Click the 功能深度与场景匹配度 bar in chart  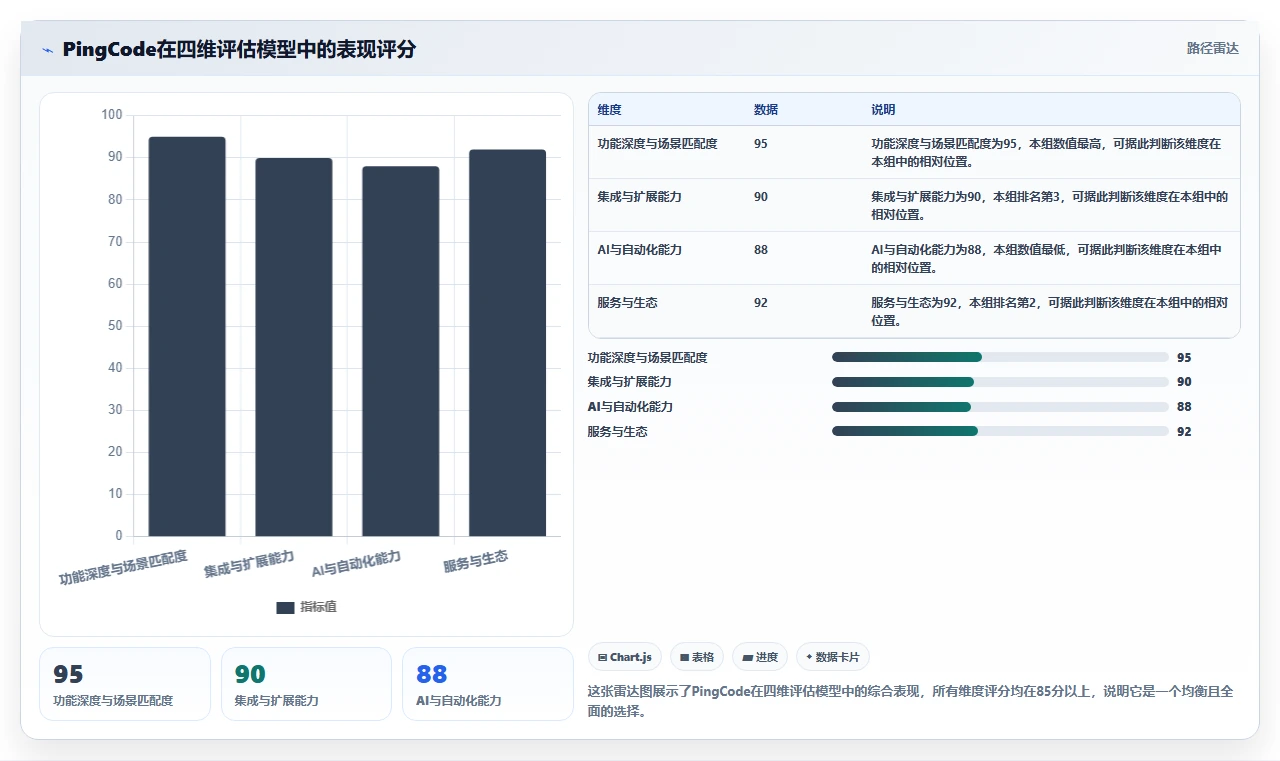[187, 336]
